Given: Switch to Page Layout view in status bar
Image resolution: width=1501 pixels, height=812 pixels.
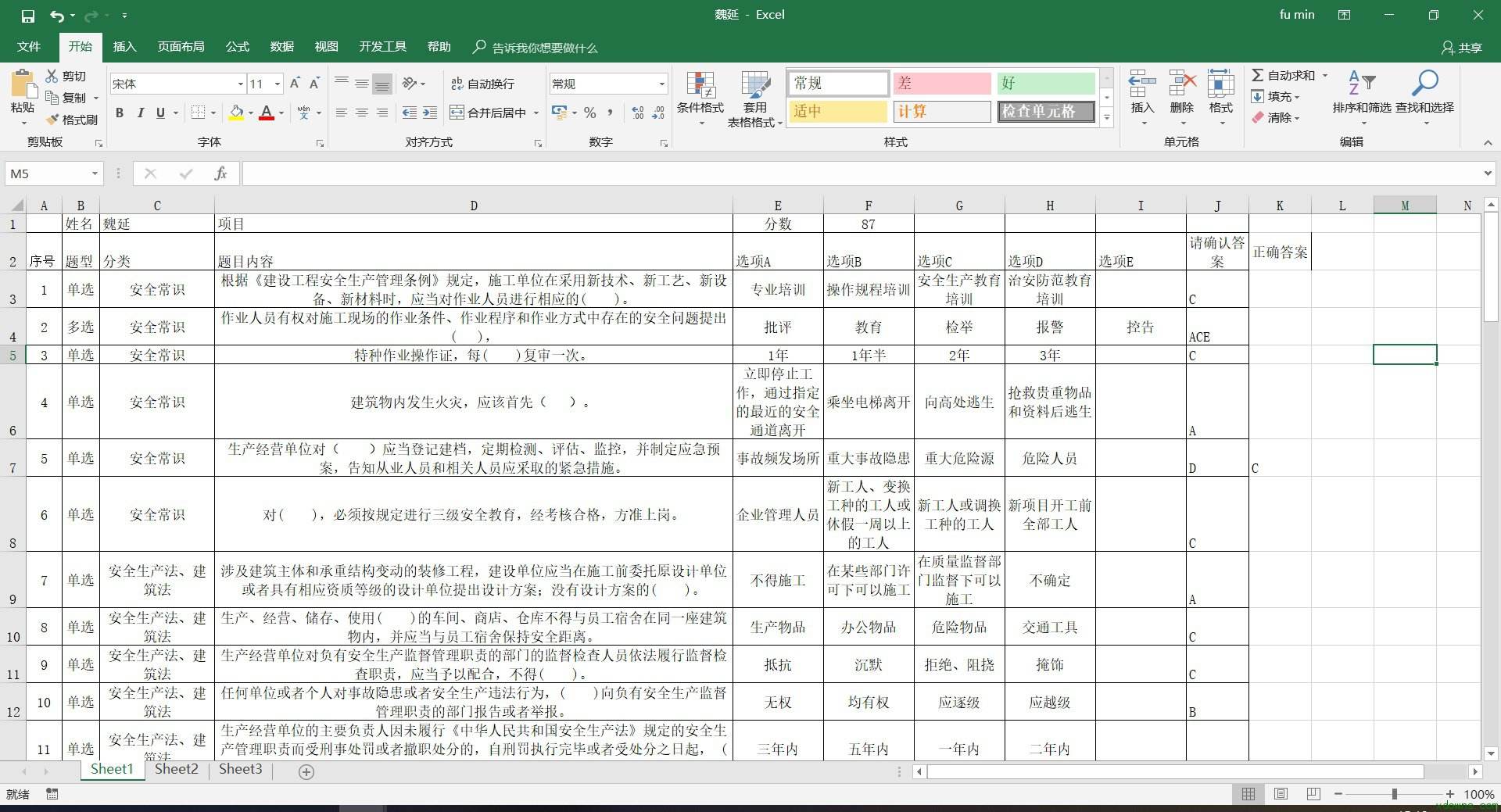Looking at the screenshot, I should (1281, 794).
